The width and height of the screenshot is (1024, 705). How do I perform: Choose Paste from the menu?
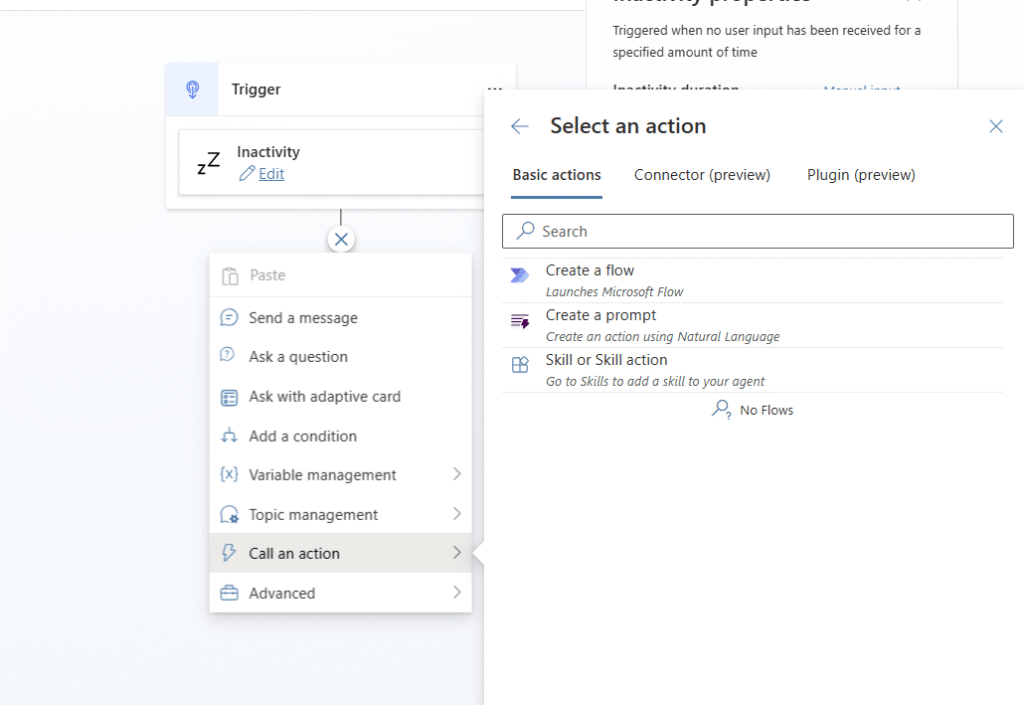click(x=340, y=275)
